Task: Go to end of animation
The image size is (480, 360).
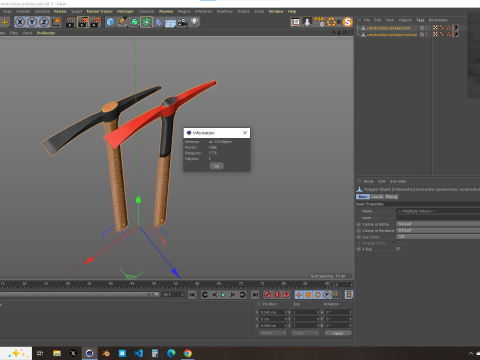Action: pos(255,295)
